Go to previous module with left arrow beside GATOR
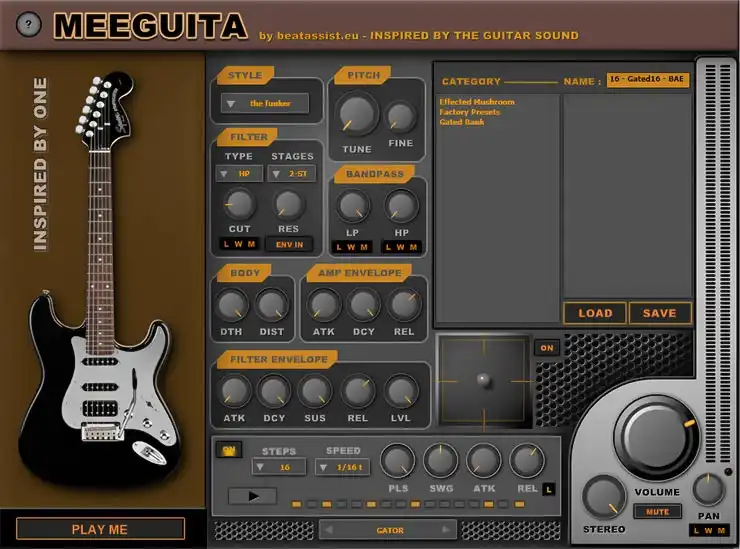 pyautogui.click(x=329, y=530)
